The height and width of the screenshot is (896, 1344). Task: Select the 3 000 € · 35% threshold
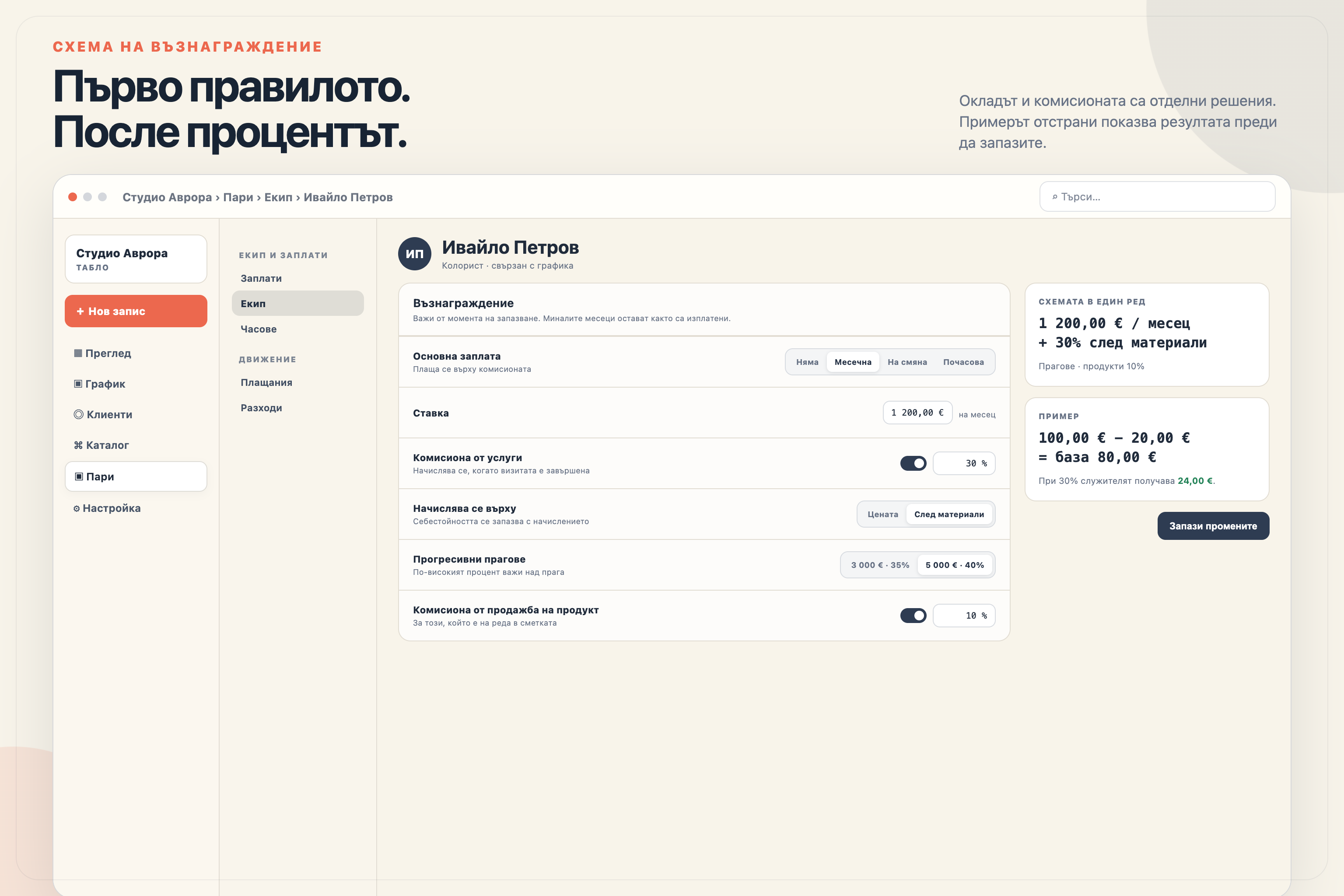(x=880, y=565)
